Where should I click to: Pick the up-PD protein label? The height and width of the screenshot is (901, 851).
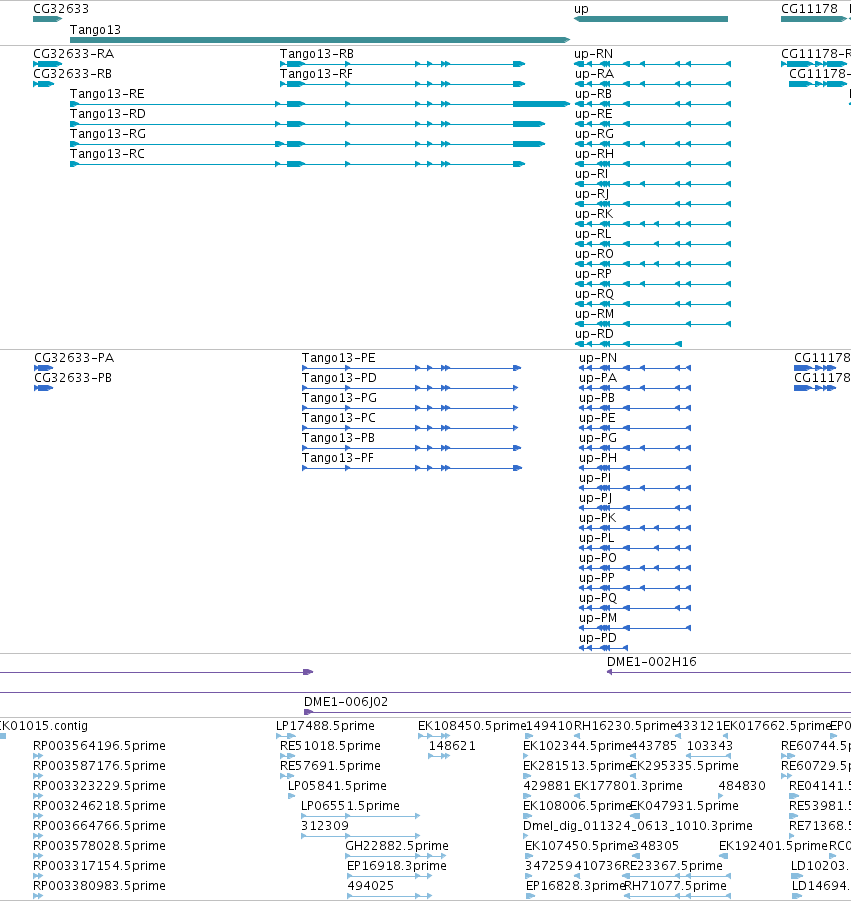[598, 638]
